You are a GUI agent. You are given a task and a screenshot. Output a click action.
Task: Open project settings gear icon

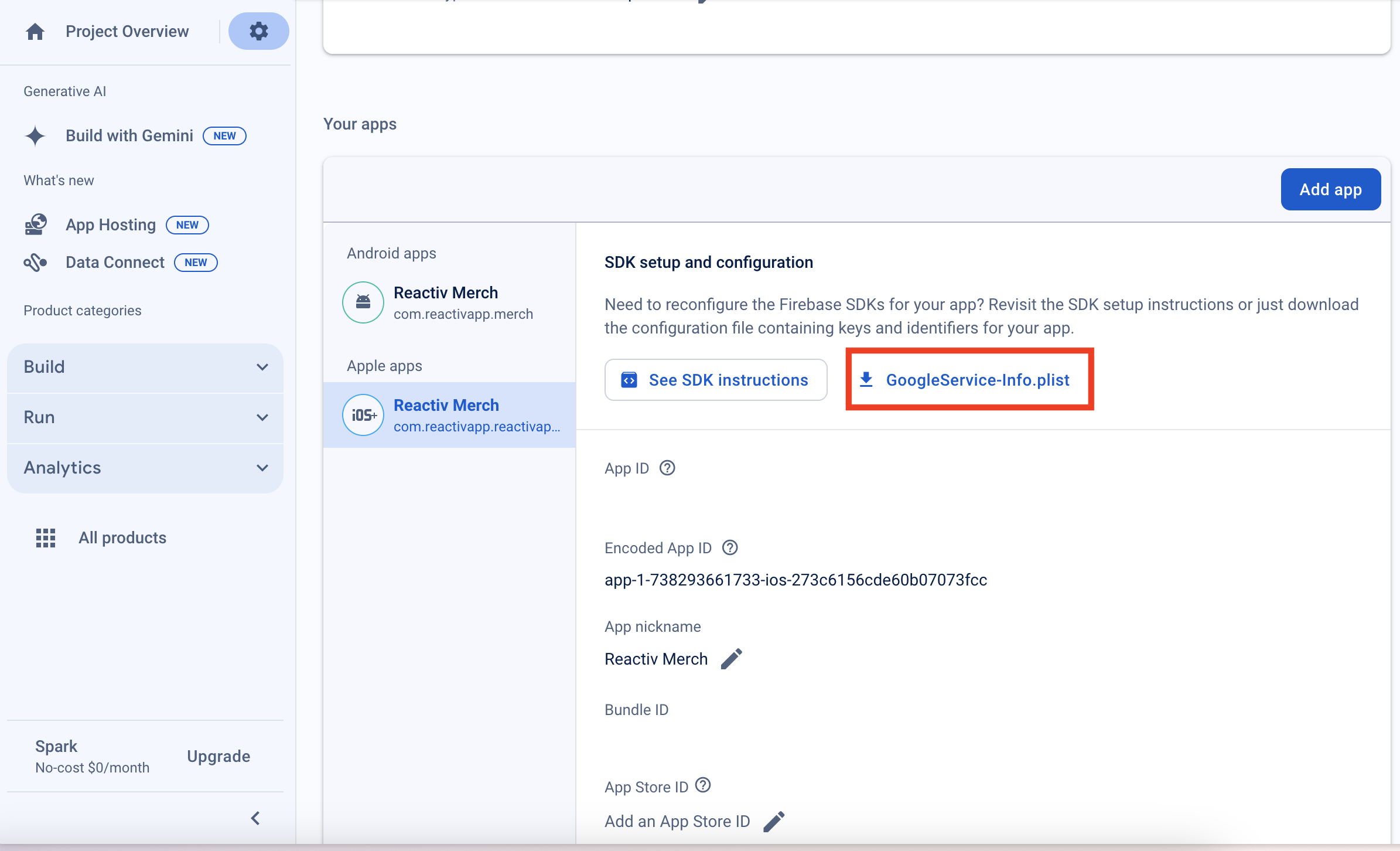click(x=258, y=31)
